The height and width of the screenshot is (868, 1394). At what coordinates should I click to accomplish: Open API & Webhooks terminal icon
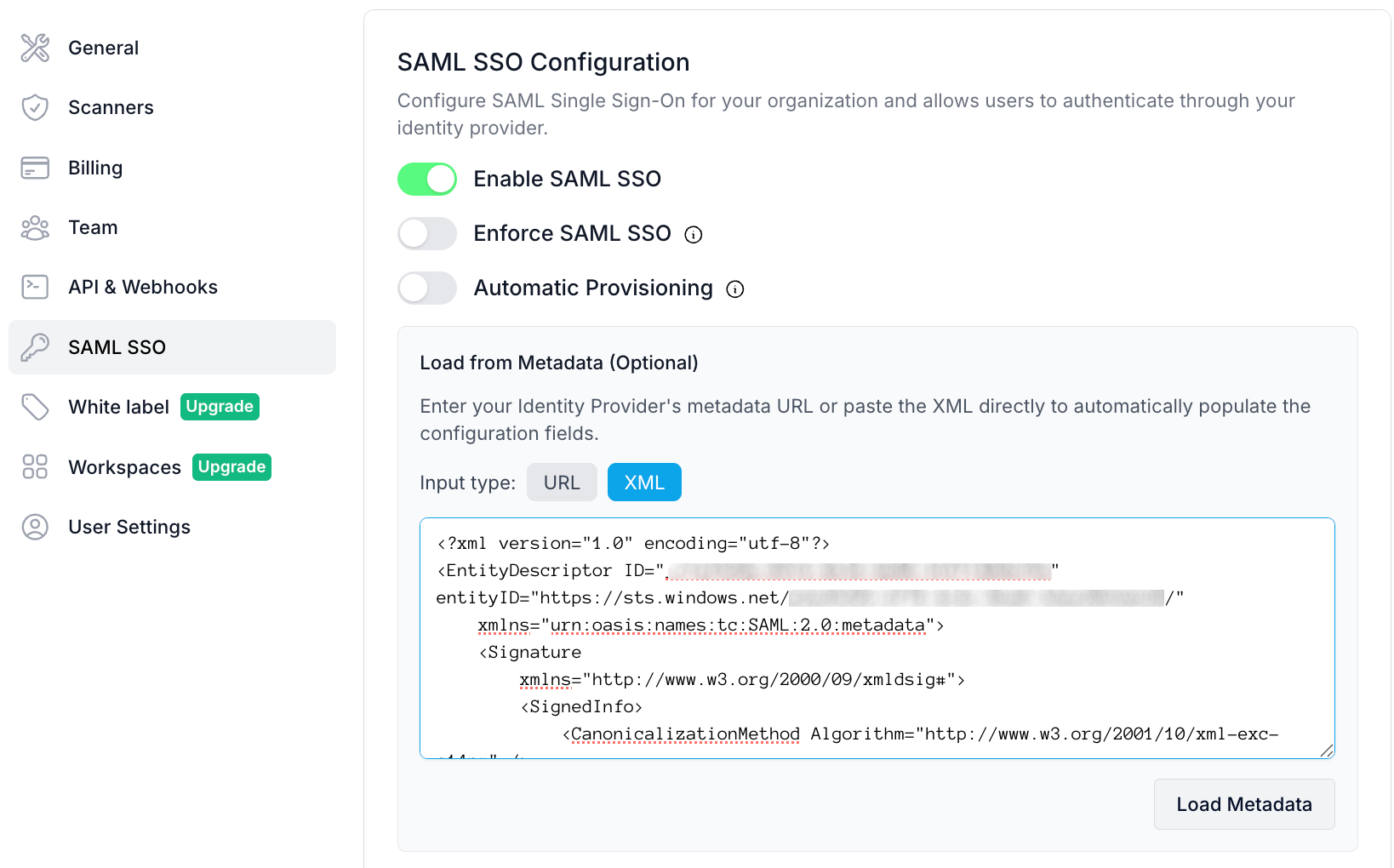click(35, 288)
